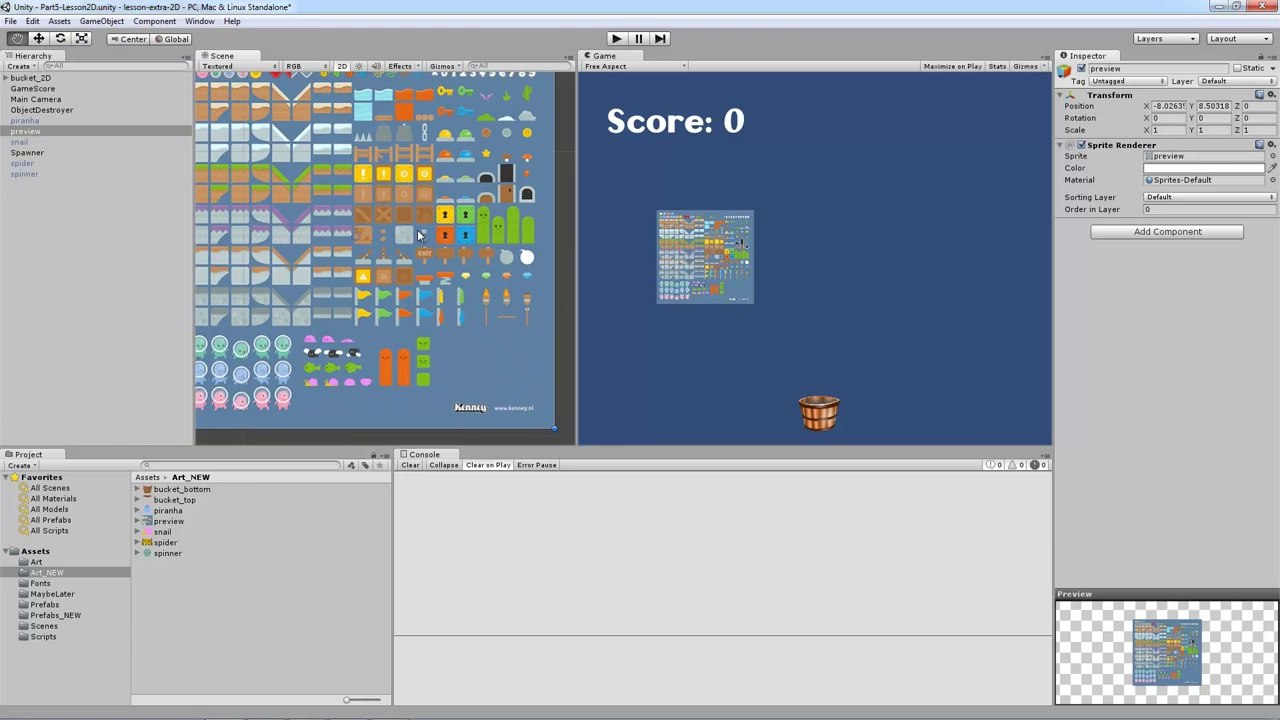1280x720 pixels.
Task: Start Play mode
Action: point(616,38)
